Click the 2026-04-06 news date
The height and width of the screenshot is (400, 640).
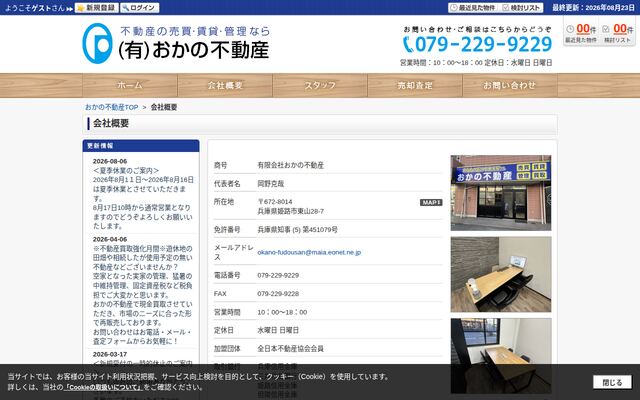(110, 239)
